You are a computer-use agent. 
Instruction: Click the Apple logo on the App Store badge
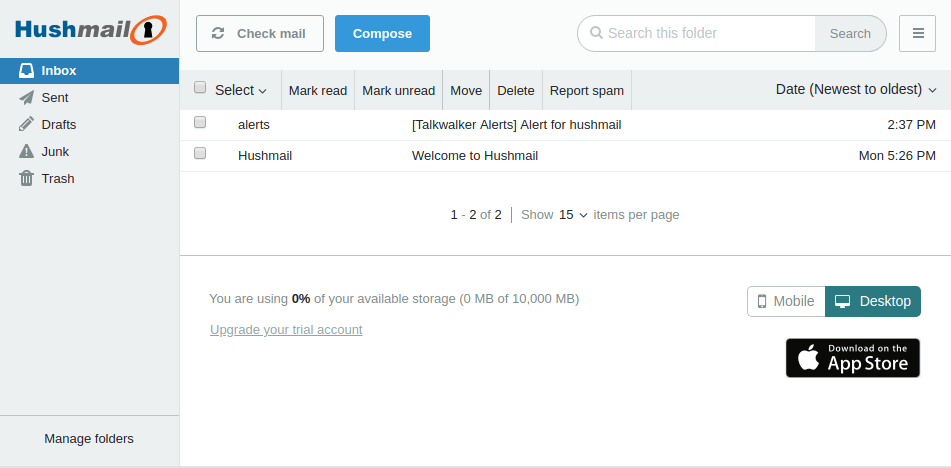(x=808, y=358)
